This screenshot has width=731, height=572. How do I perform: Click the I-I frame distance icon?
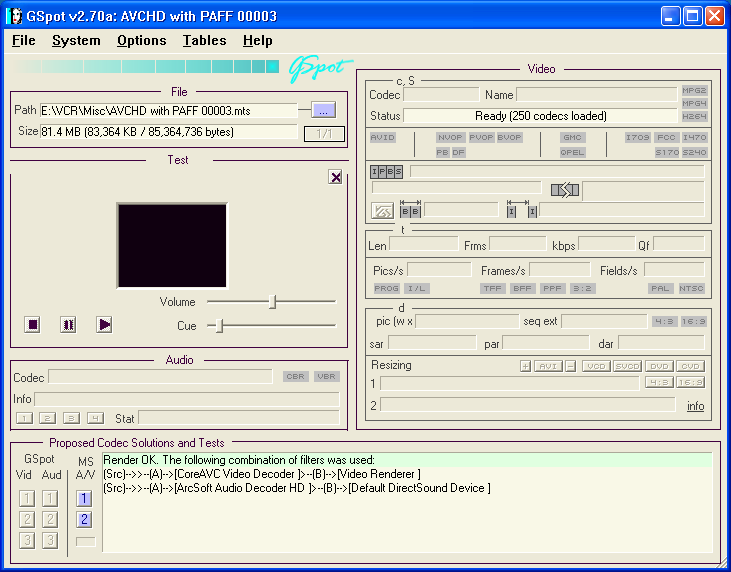click(x=522, y=209)
